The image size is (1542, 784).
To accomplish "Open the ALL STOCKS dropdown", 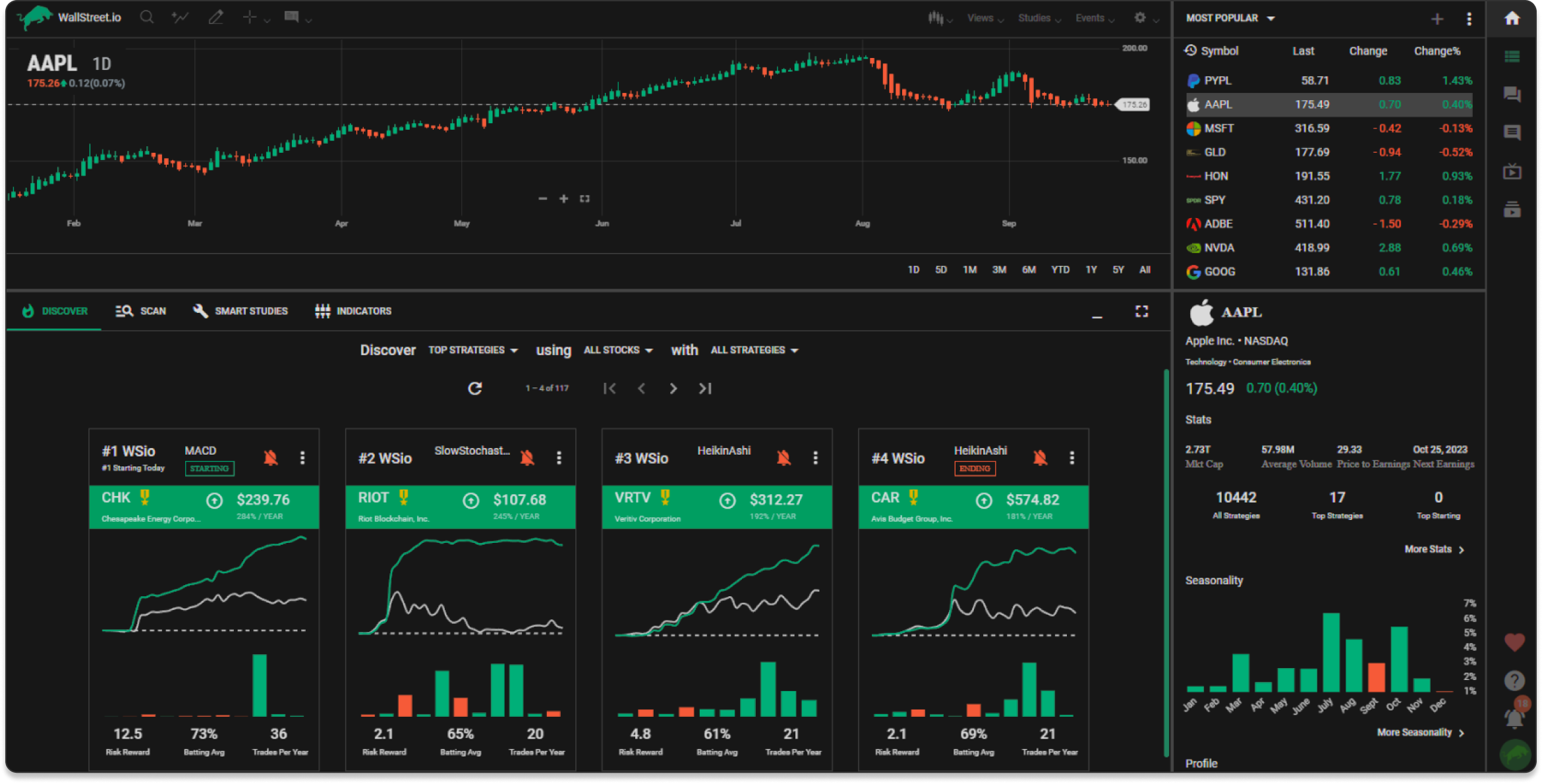I will tap(618, 350).
